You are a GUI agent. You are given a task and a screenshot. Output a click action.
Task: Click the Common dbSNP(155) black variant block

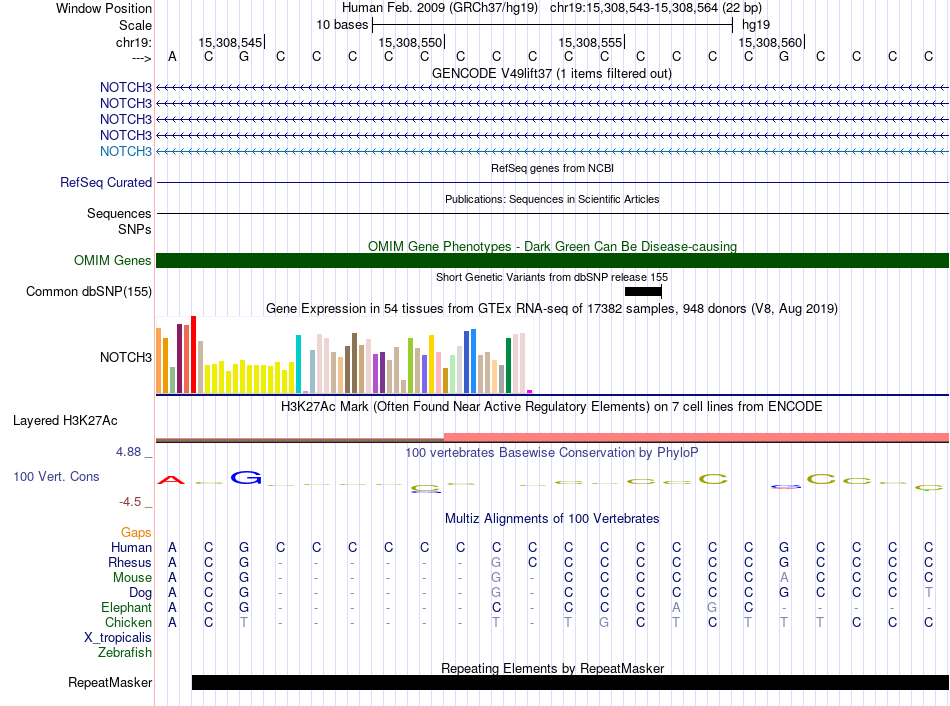643,291
